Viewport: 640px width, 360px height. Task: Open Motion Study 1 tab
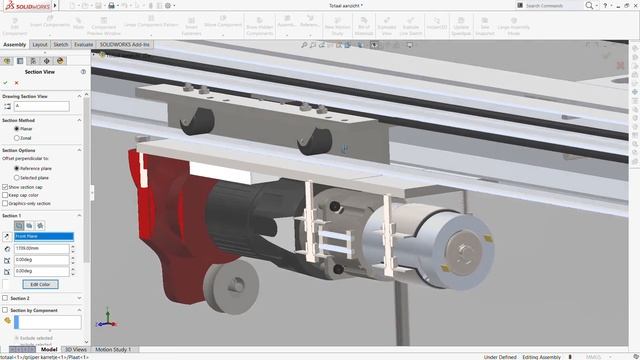113,349
